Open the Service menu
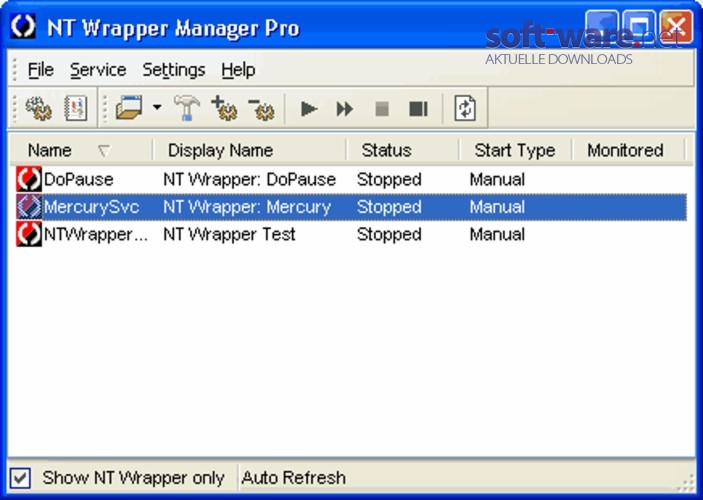This screenshot has width=703, height=500. coord(98,70)
